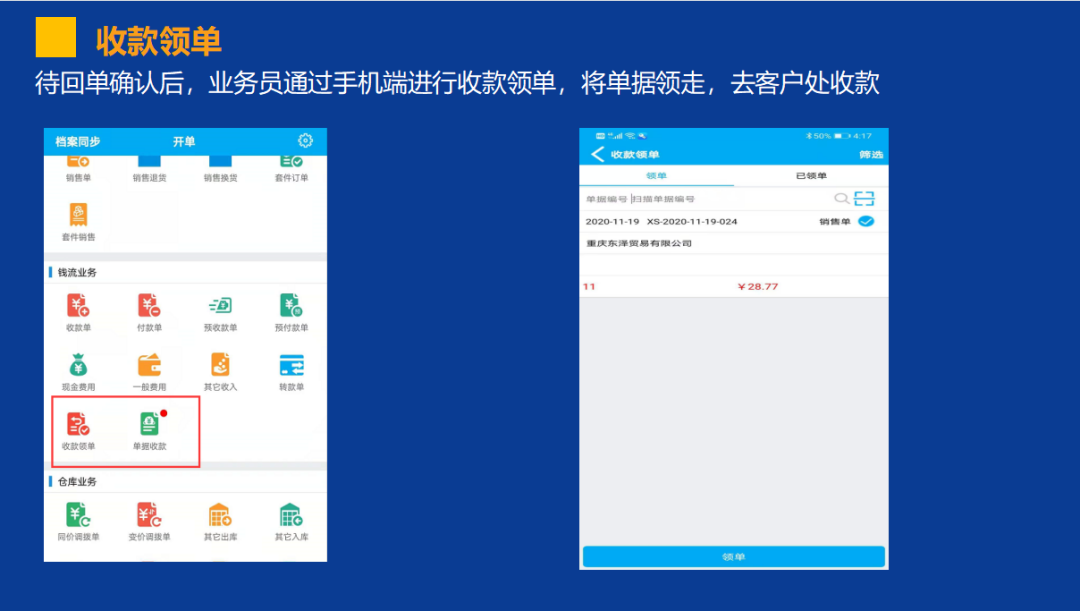
Task: Open 现金费用 money bag icon
Action: click(x=78, y=365)
